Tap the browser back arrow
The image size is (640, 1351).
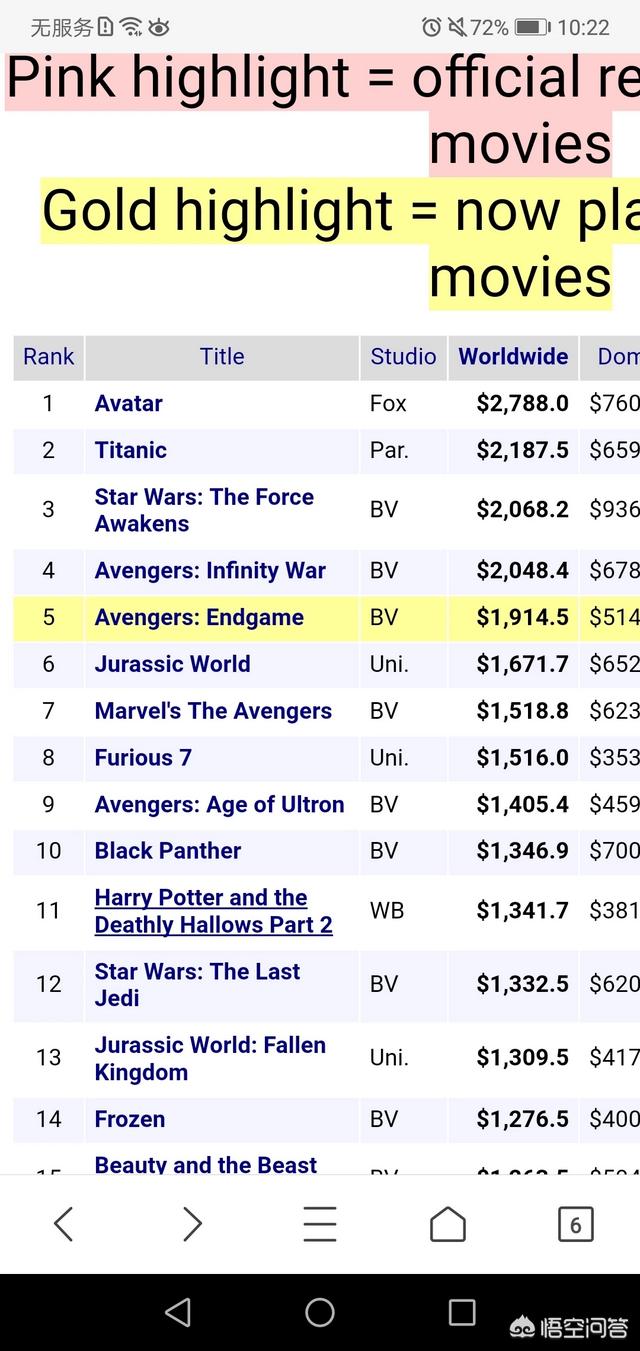pos(64,1224)
